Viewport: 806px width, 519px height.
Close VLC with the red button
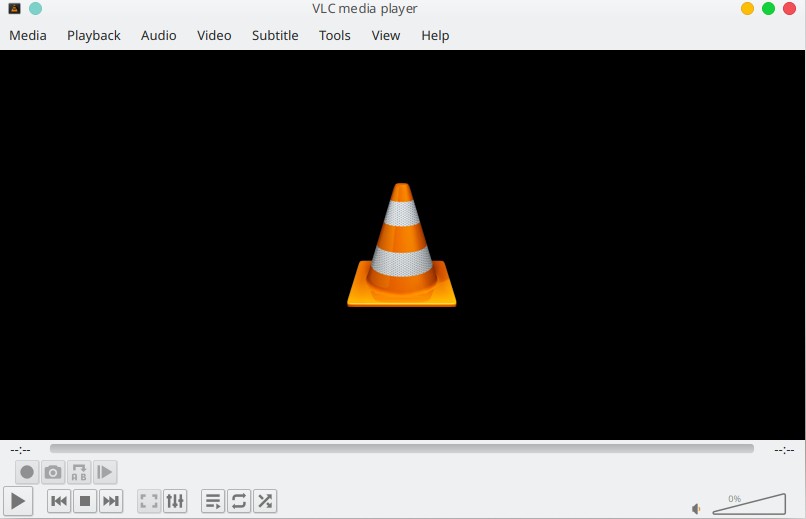(x=790, y=9)
